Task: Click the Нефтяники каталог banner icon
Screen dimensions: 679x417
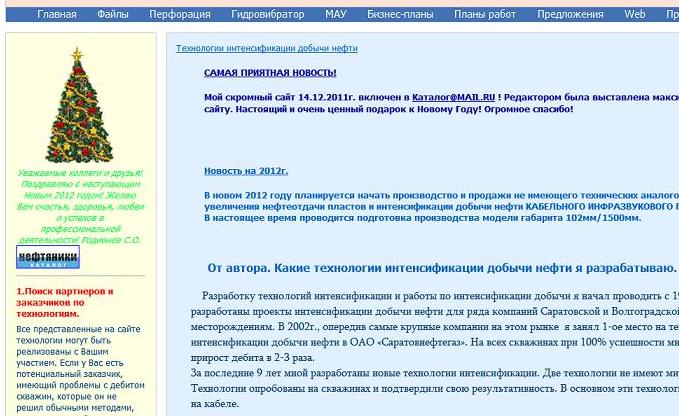Action: [47, 258]
